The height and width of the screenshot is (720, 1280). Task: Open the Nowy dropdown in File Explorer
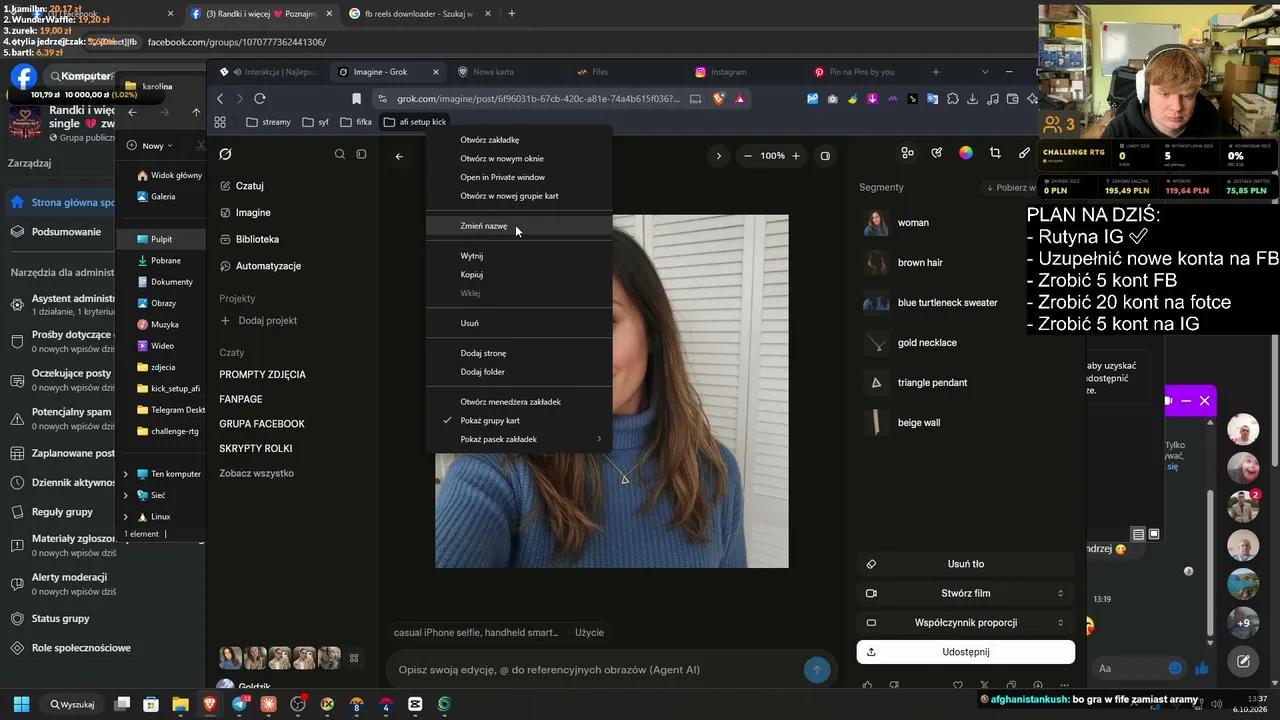150,146
